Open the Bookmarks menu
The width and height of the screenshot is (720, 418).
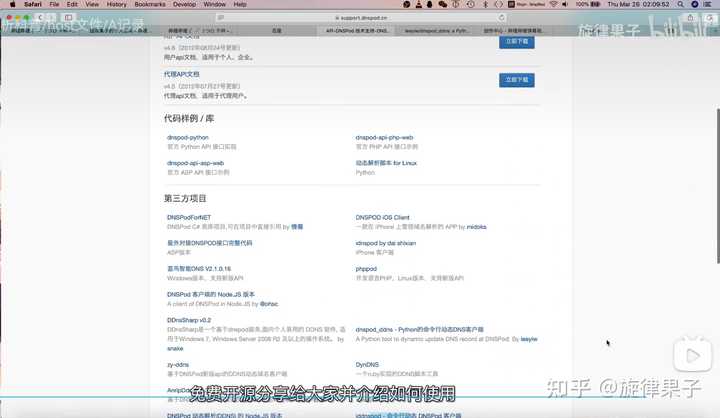(150, 4)
